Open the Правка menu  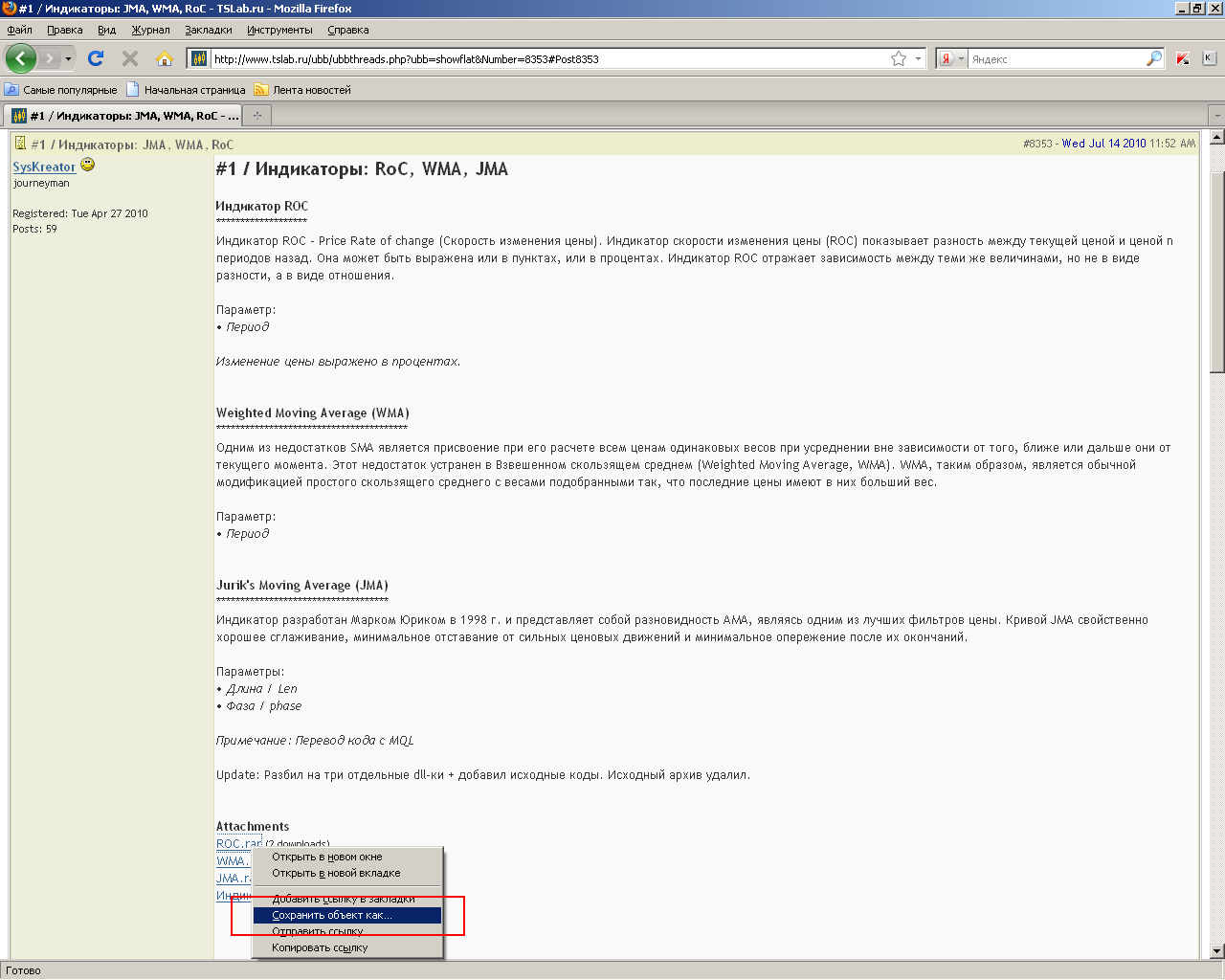pos(65,30)
